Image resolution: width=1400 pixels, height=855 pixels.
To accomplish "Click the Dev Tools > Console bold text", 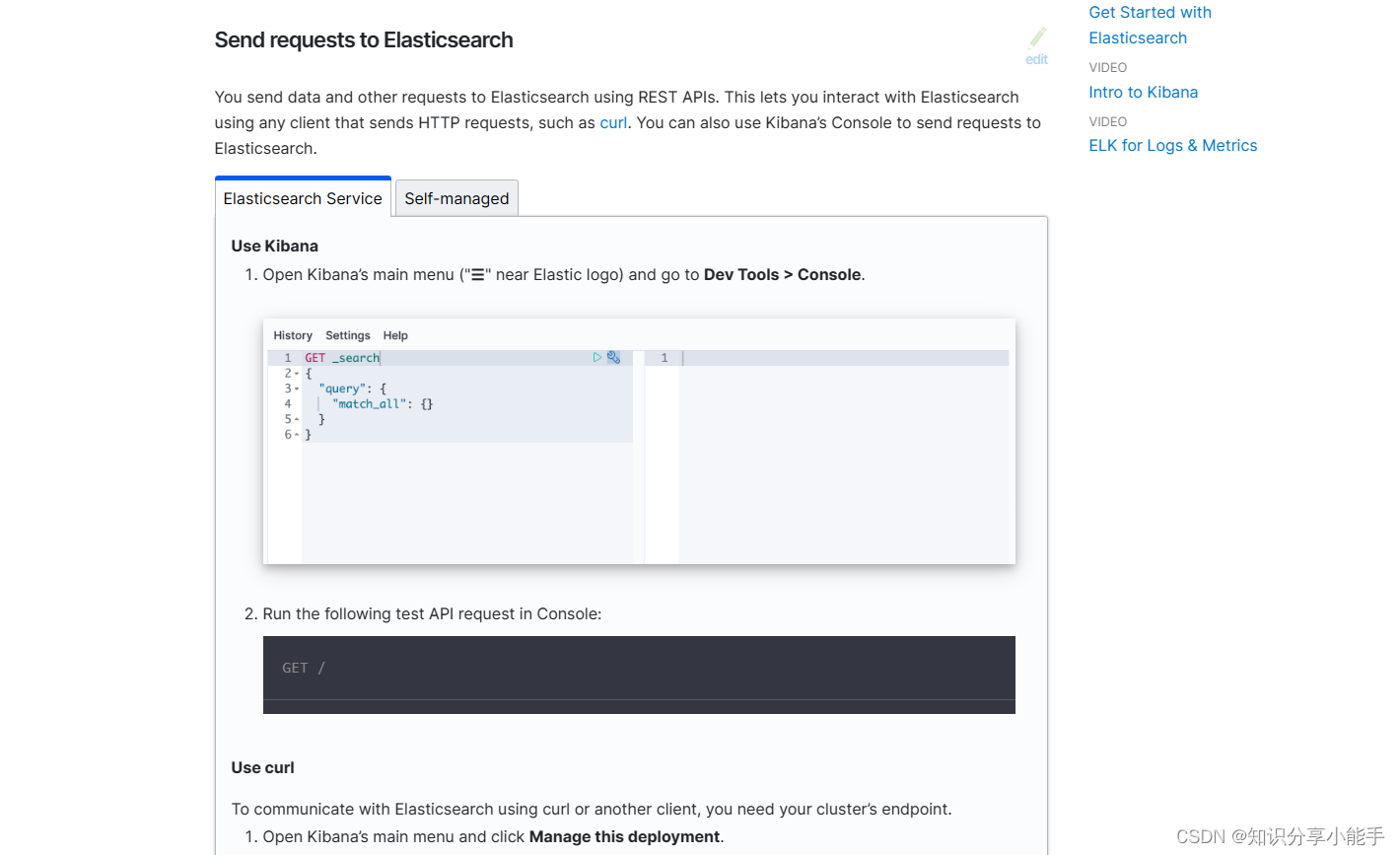I will 783,274.
